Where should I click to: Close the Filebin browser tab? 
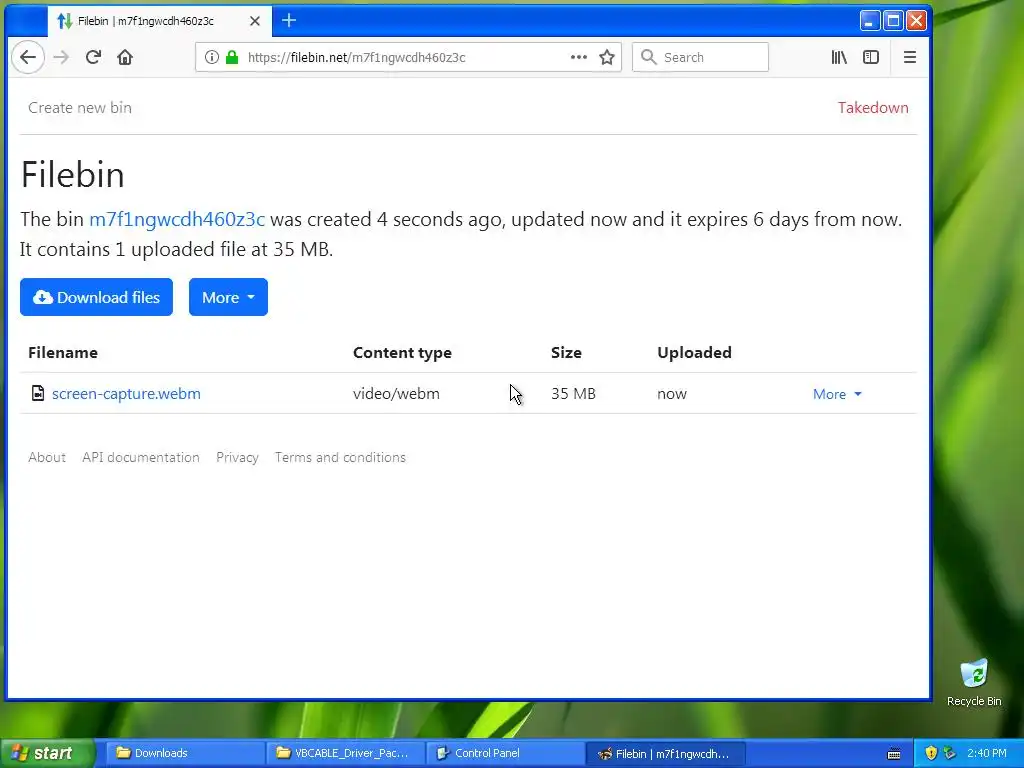click(x=255, y=21)
